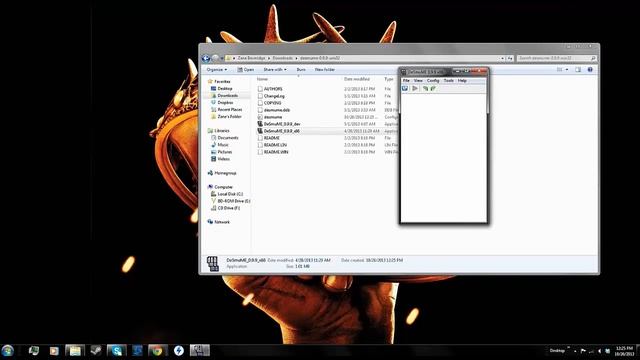640x360 pixels.
Task: Open Skype from the taskbar
Action: point(116,350)
